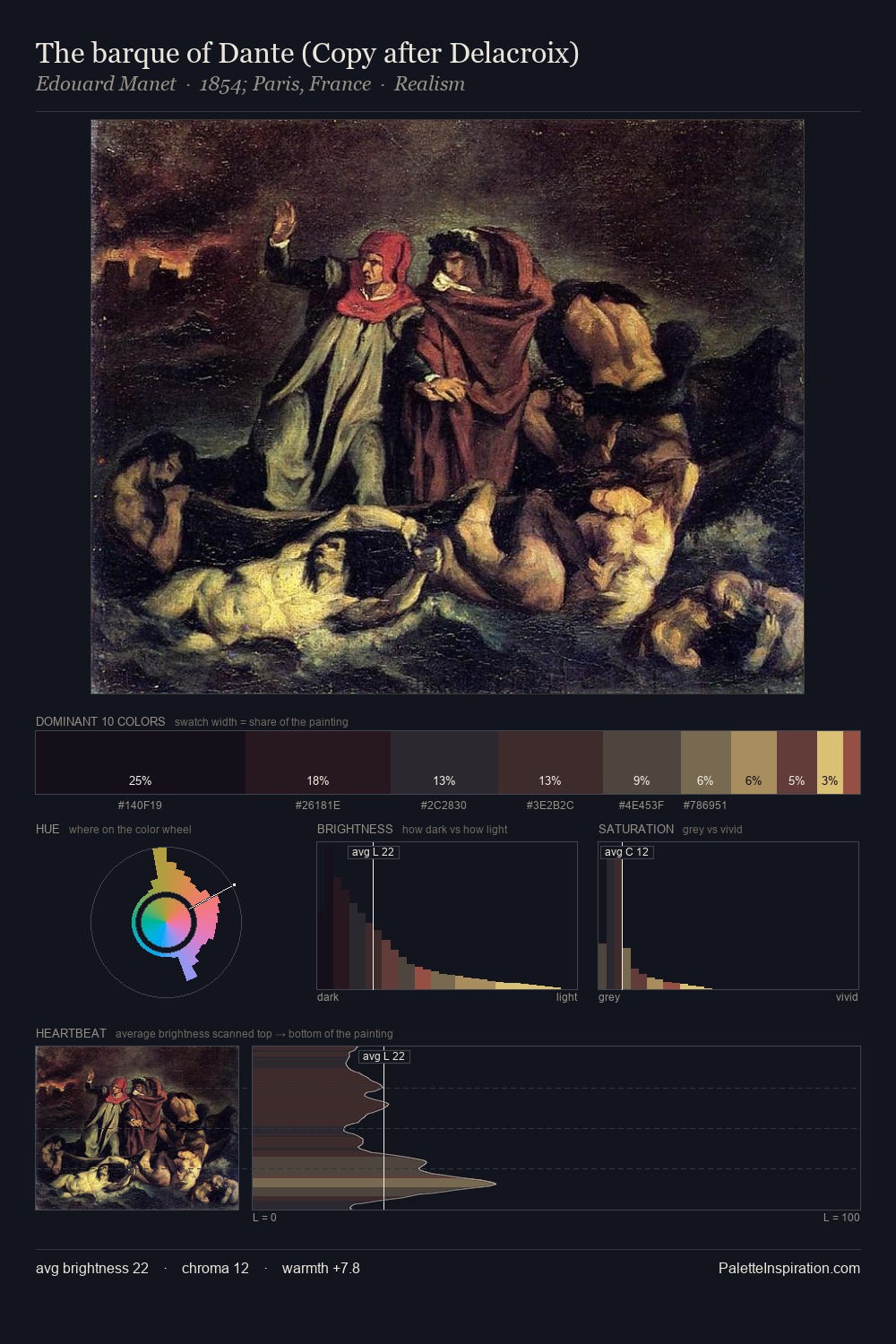This screenshot has width=896, height=1344.
Task: Choose the 13% brown swatch above #3E2B2C
Action: [x=550, y=762]
